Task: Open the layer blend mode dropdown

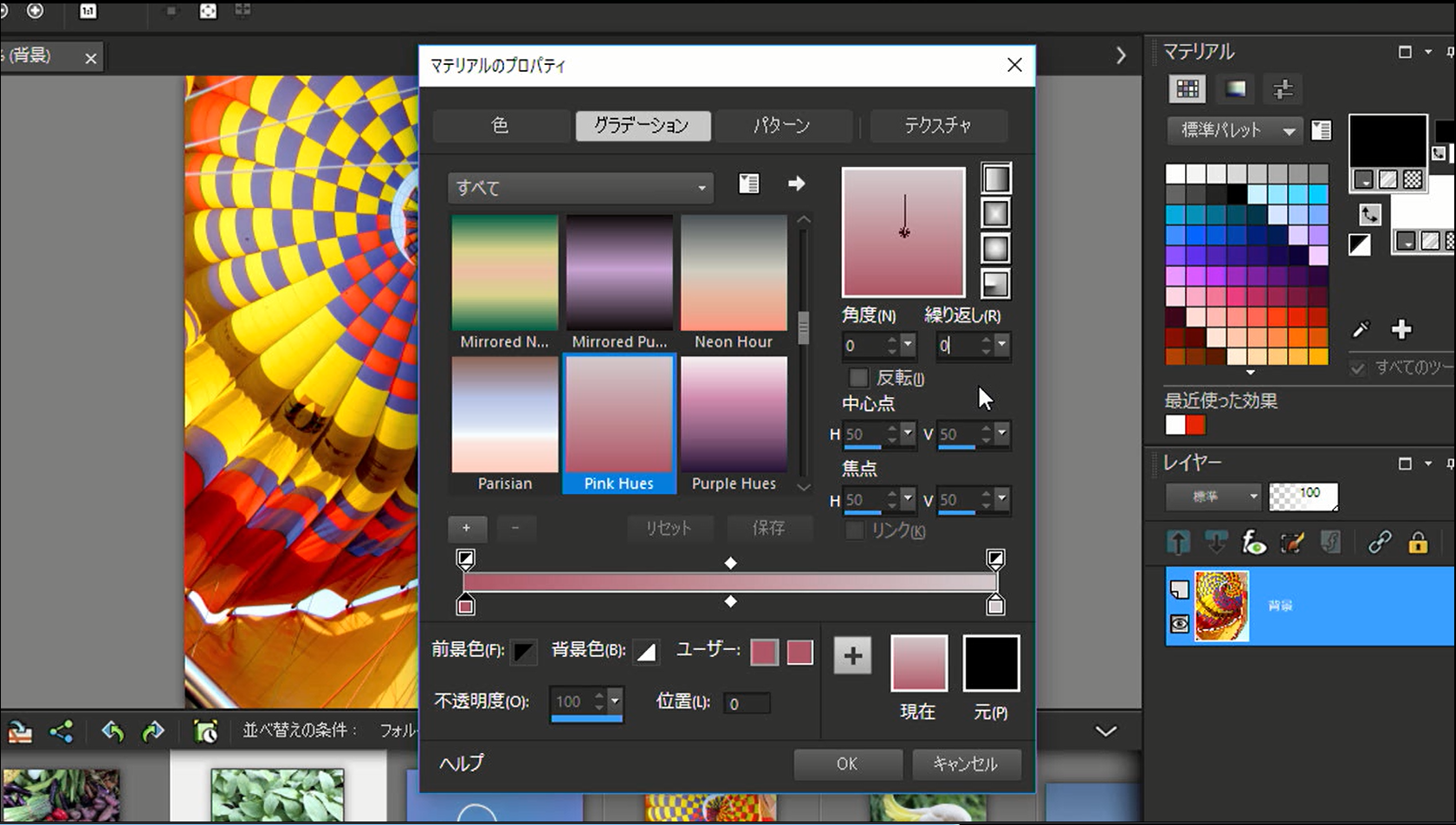Action: pos(1213,497)
